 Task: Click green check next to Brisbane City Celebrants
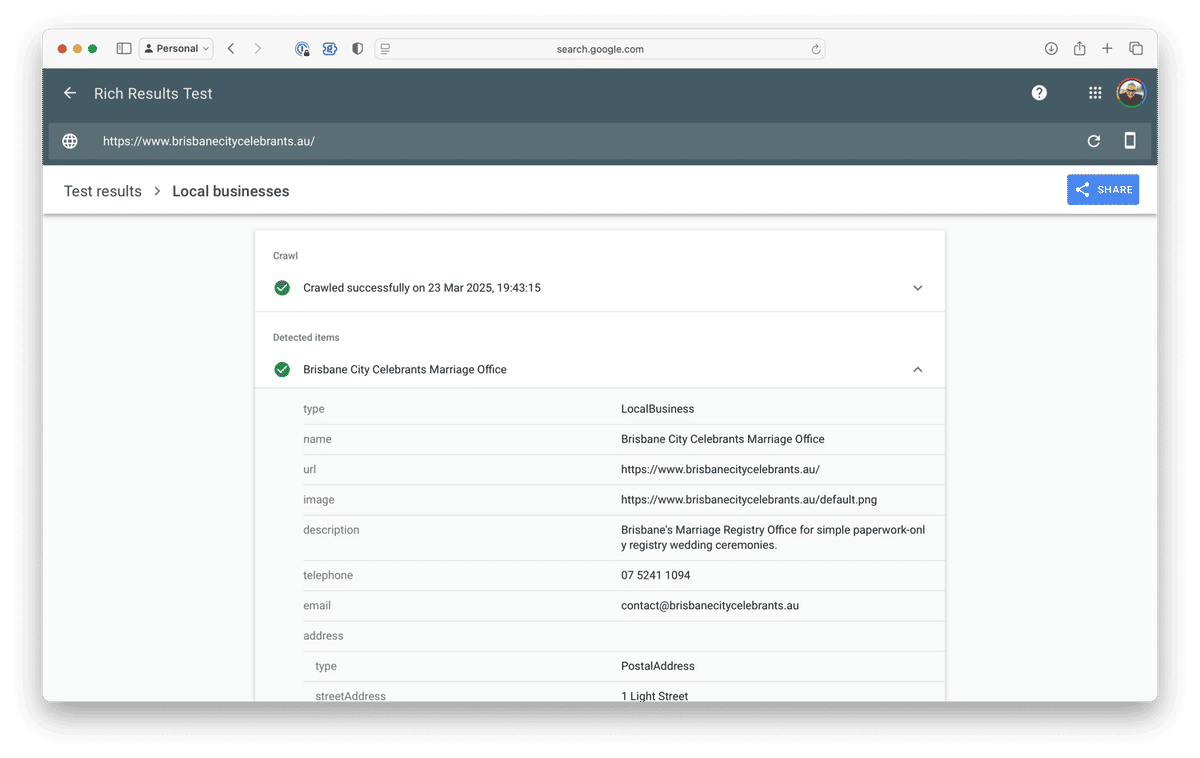tap(282, 370)
